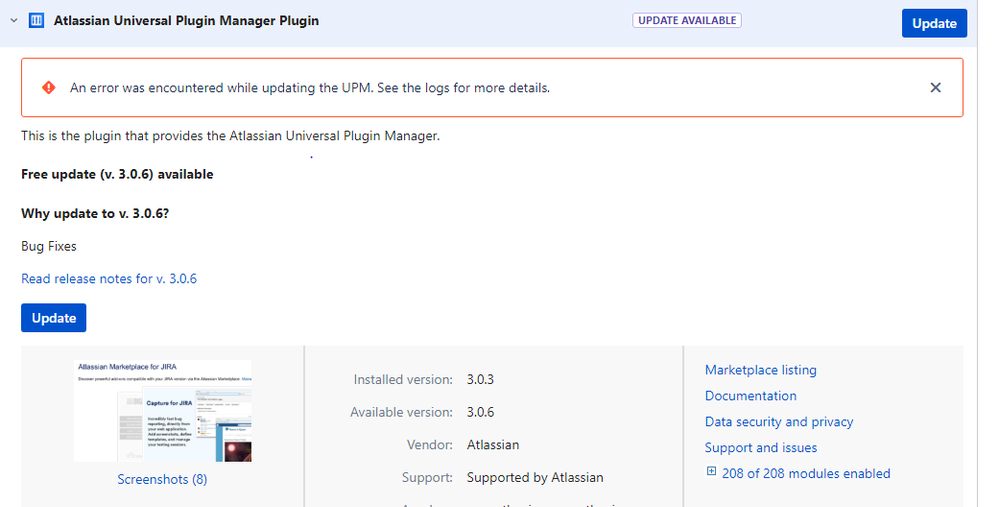Viewport: 999px width, 507px height.
Task: Open the Marketplace listing link
Action: [761, 370]
